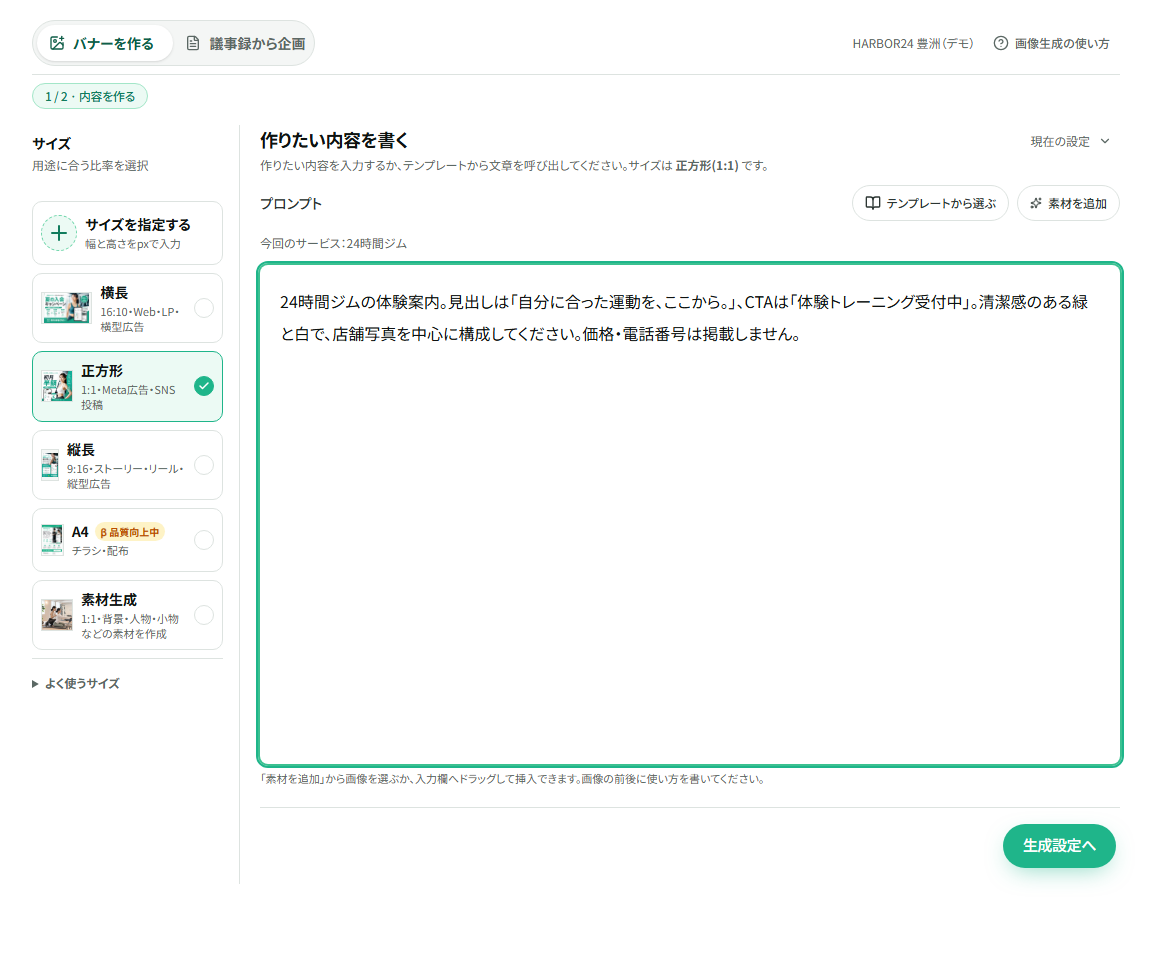Click the 正方形 size preview thumbnail
The height and width of the screenshot is (960, 1152).
[x=57, y=386]
